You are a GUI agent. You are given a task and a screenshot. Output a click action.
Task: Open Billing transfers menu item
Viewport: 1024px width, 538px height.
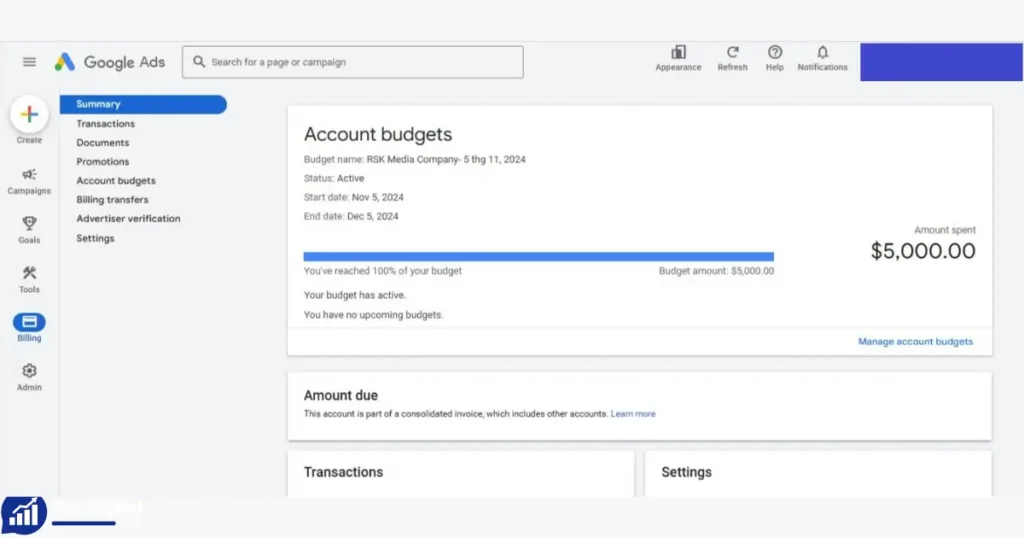click(x=112, y=199)
